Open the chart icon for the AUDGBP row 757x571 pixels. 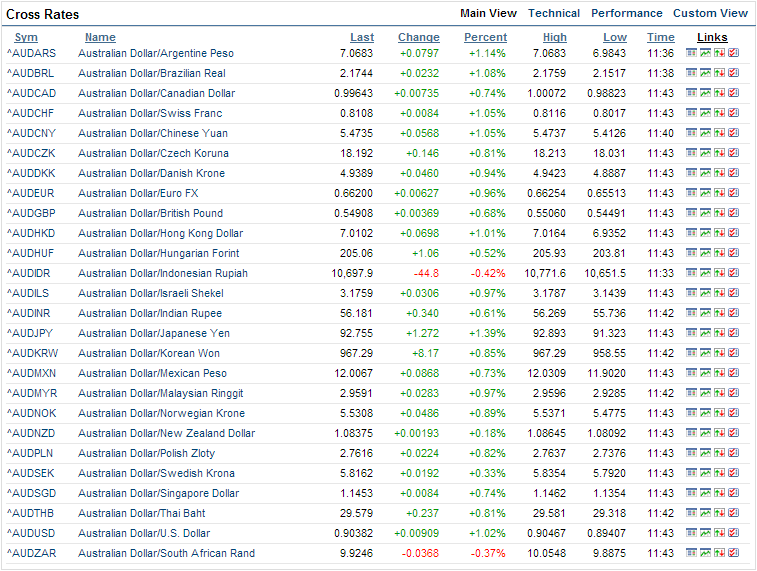(705, 213)
